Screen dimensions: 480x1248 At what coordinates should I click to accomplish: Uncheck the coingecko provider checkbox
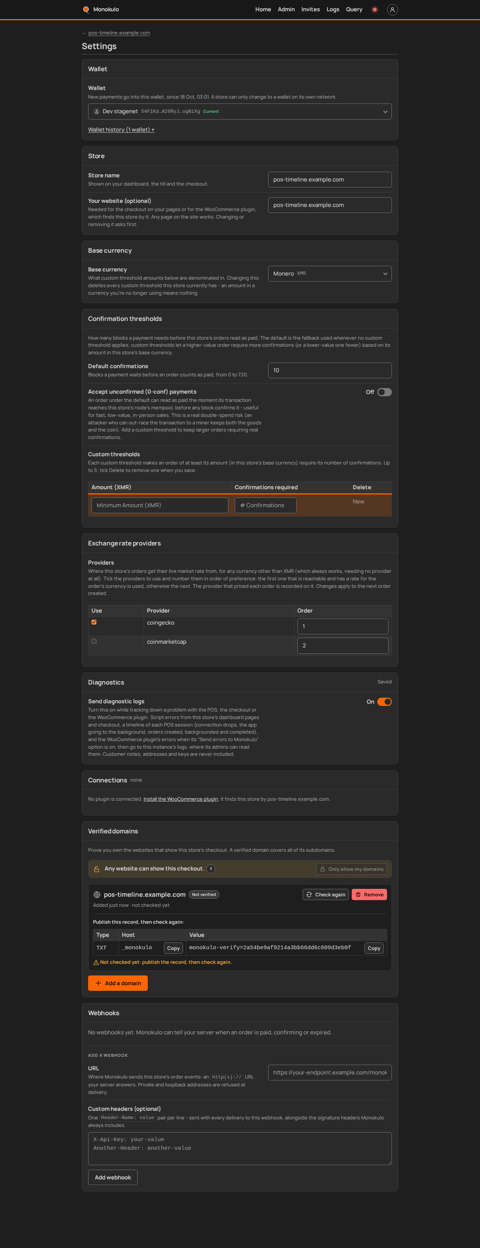point(94,622)
